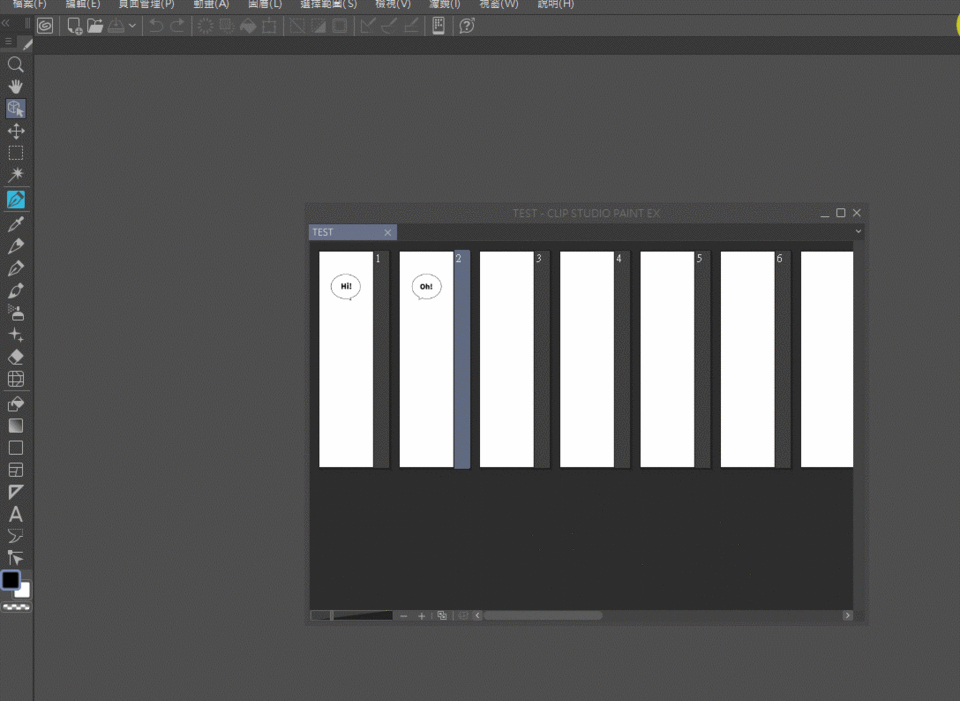960x701 pixels.
Task: Close the TEST tab
Action: click(388, 233)
